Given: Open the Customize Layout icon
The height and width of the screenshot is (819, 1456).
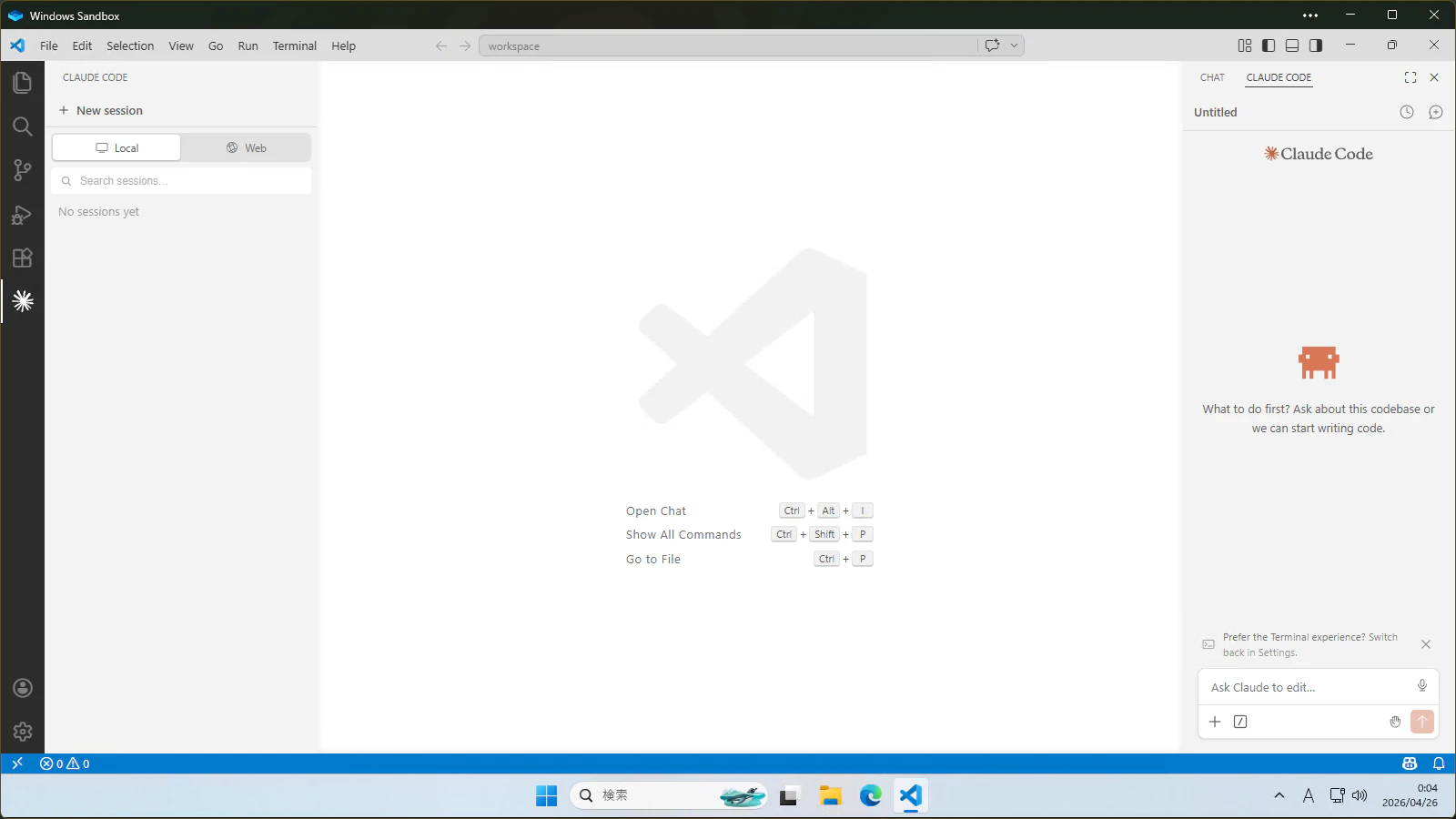Looking at the screenshot, I should click(x=1245, y=45).
